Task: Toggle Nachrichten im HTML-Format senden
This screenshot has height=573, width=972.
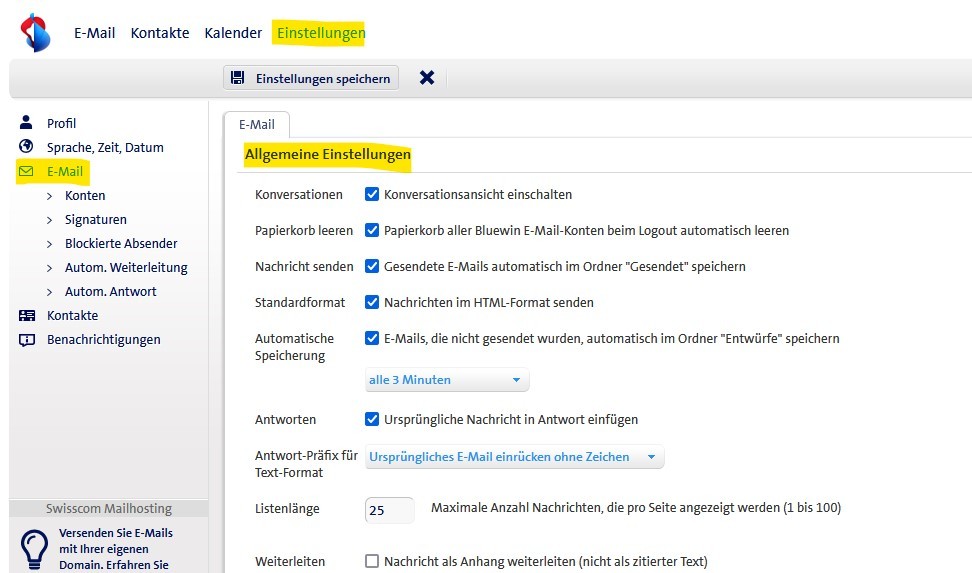Action: click(372, 302)
